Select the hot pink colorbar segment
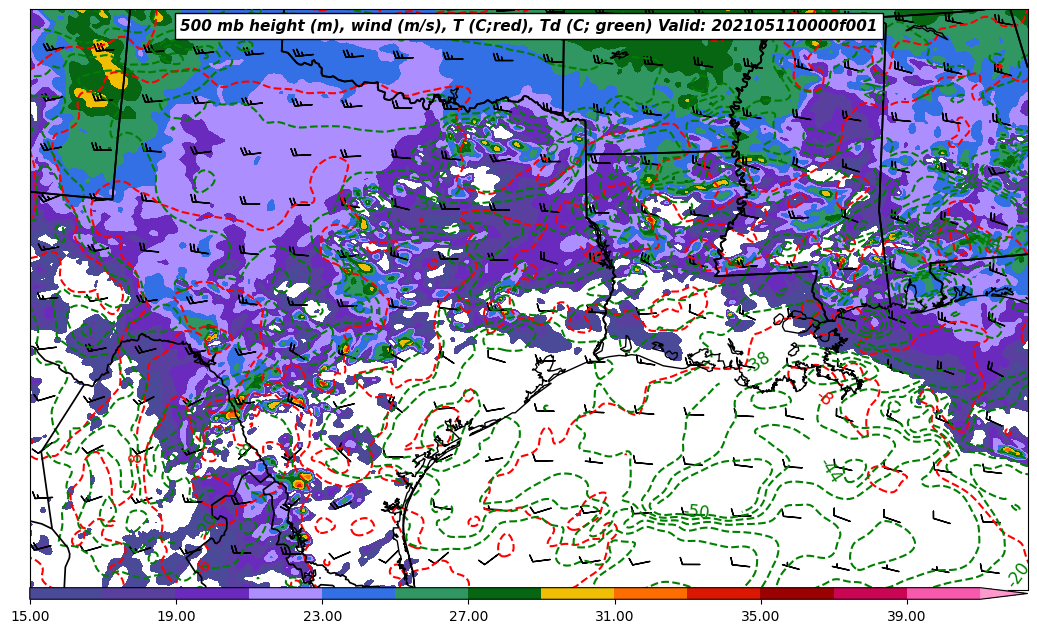The height and width of the screenshot is (633, 1037). point(943,593)
